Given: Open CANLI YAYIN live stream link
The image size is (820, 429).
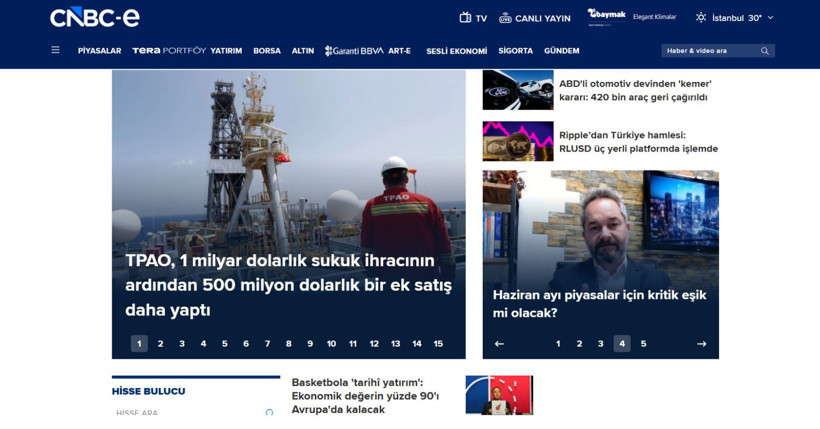Looking at the screenshot, I should tap(543, 18).
